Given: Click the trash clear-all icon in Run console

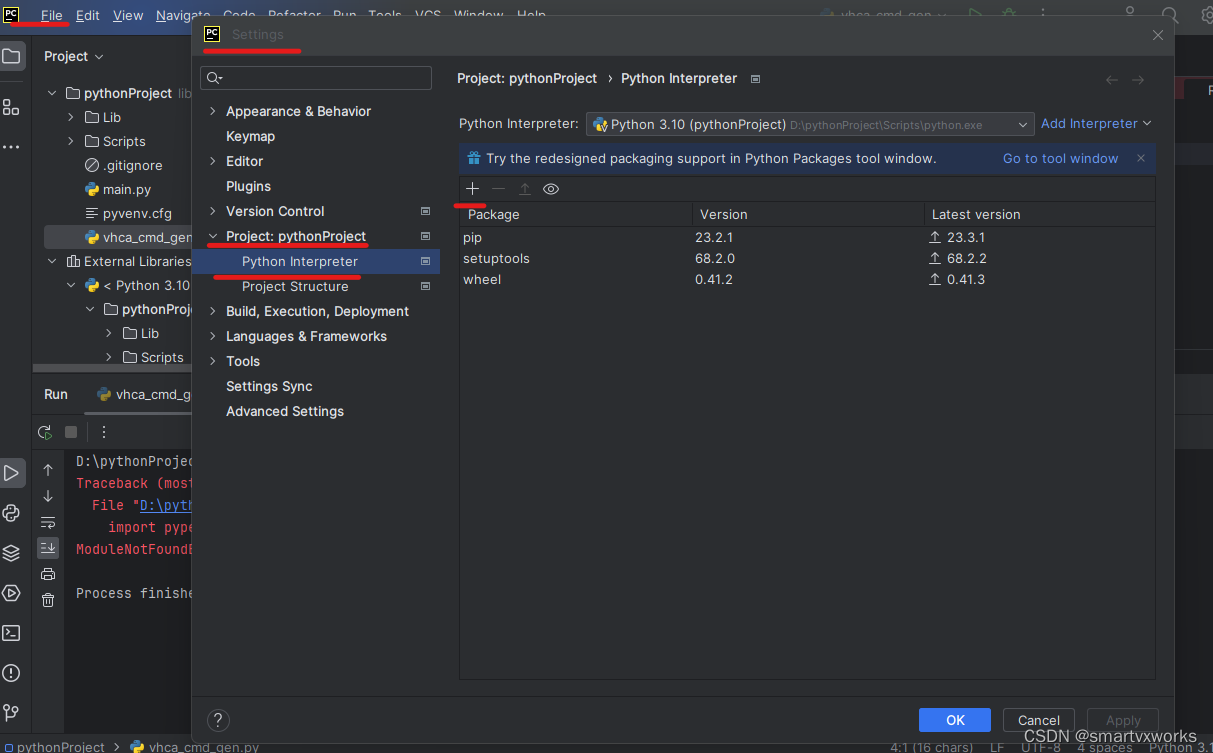Looking at the screenshot, I should (x=48, y=600).
